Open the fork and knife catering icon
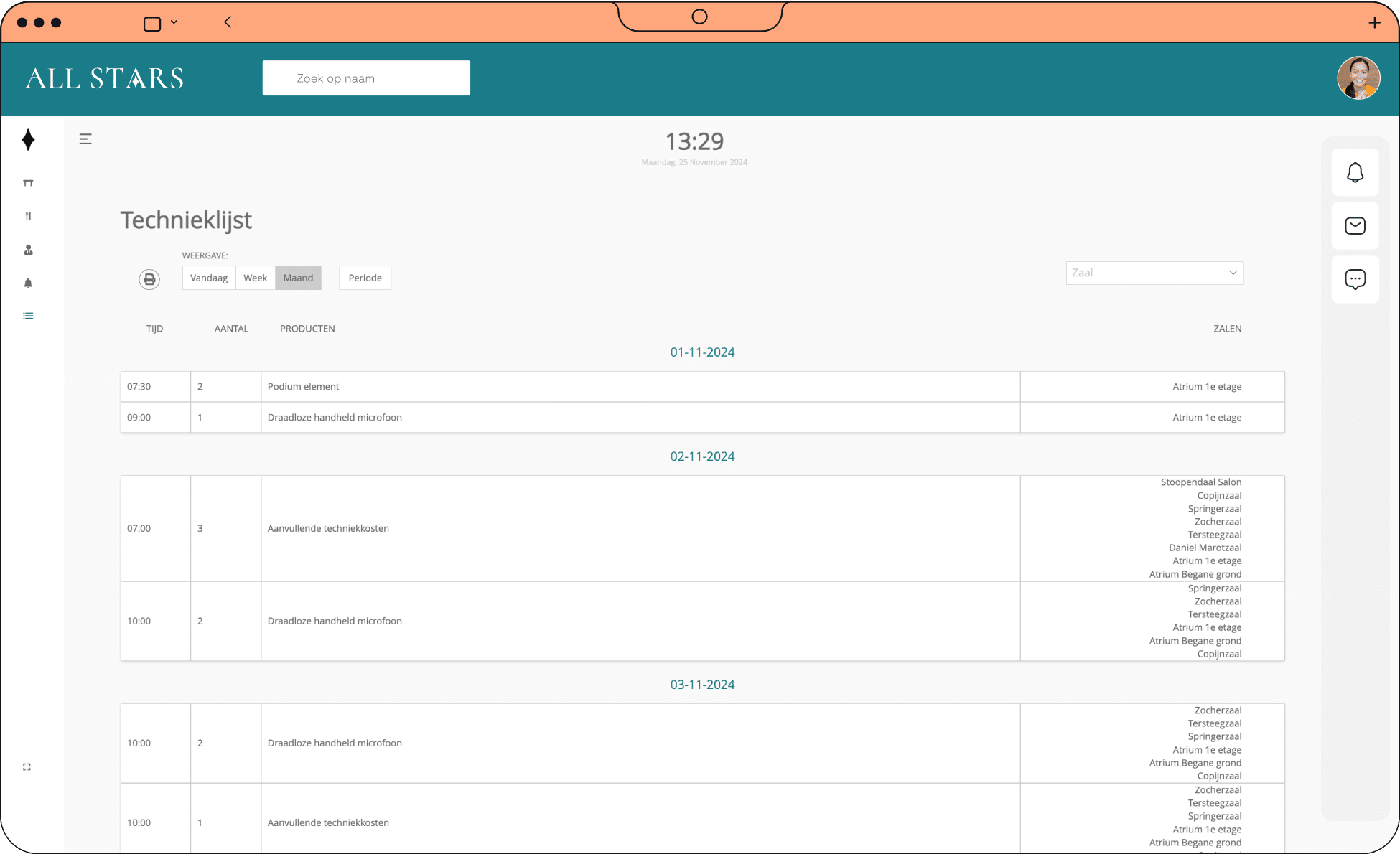Screen dimensions: 1400x854 [28, 216]
